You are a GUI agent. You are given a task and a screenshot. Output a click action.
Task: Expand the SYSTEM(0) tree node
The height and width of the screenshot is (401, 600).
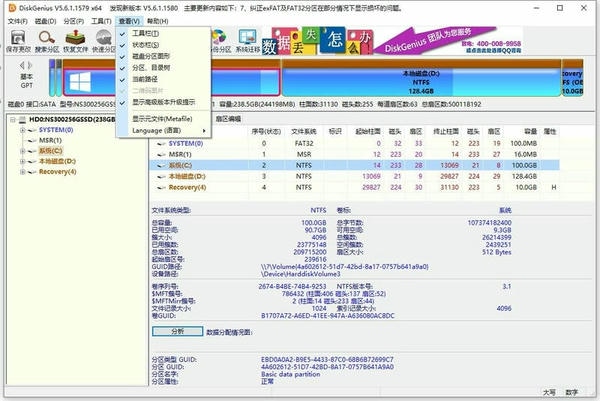23,130
